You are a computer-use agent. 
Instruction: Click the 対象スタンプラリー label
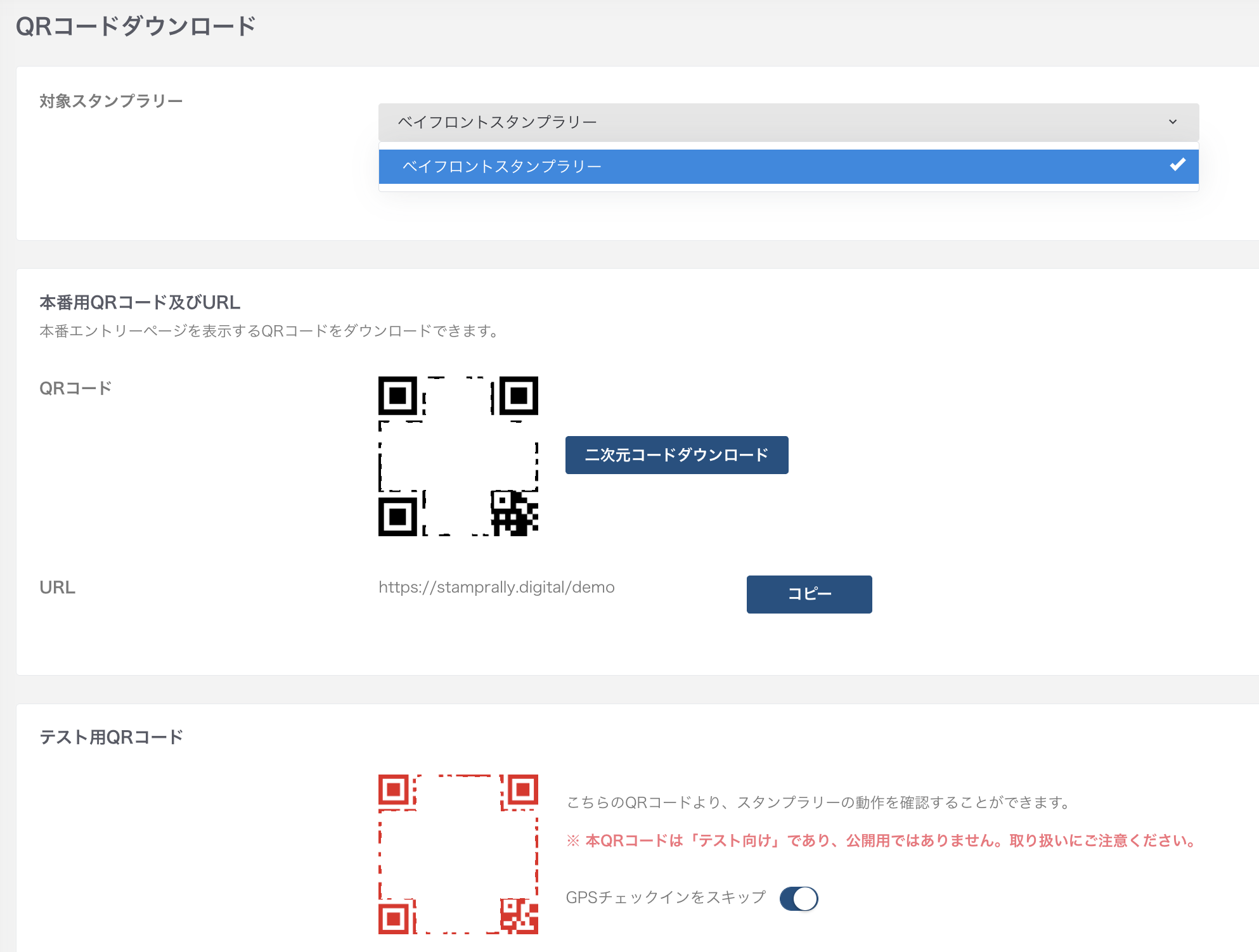pos(111,101)
